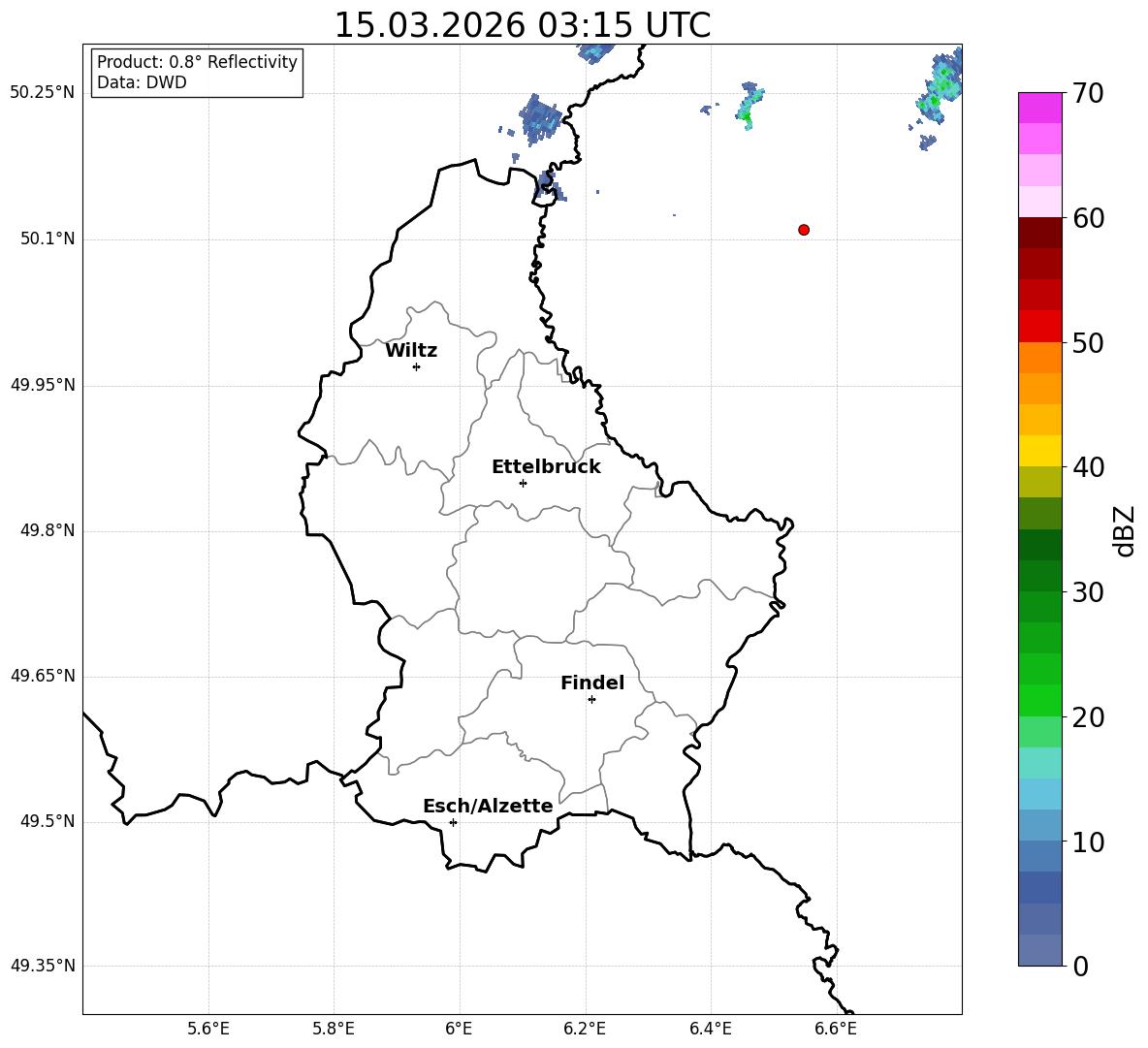Click the Wiltz station cross marker

(417, 366)
